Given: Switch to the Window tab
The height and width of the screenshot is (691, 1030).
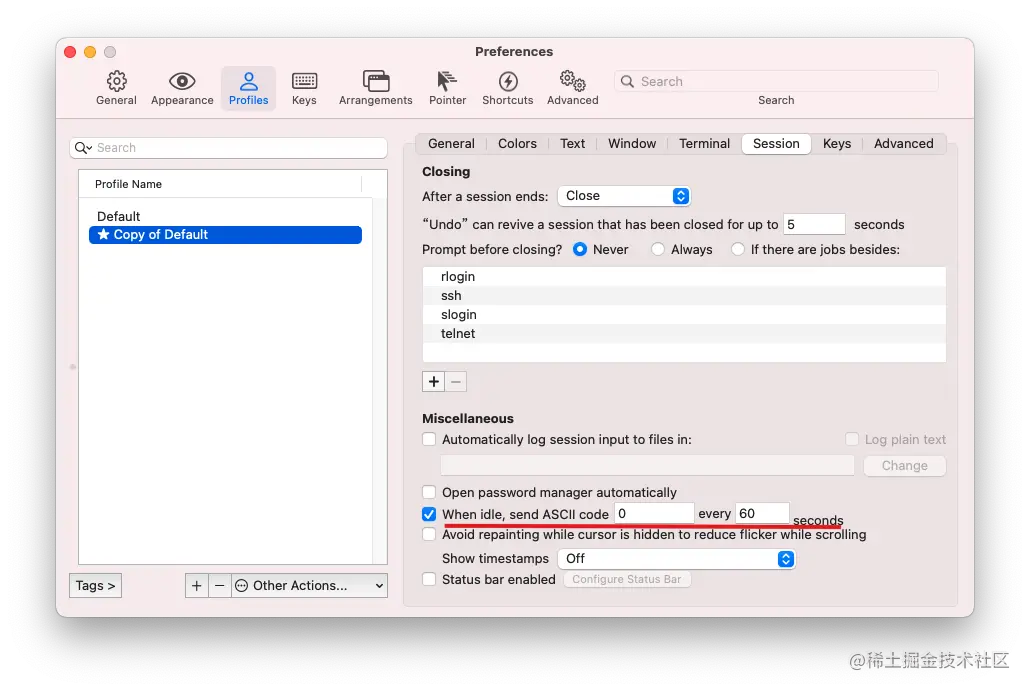Looking at the screenshot, I should 632,143.
